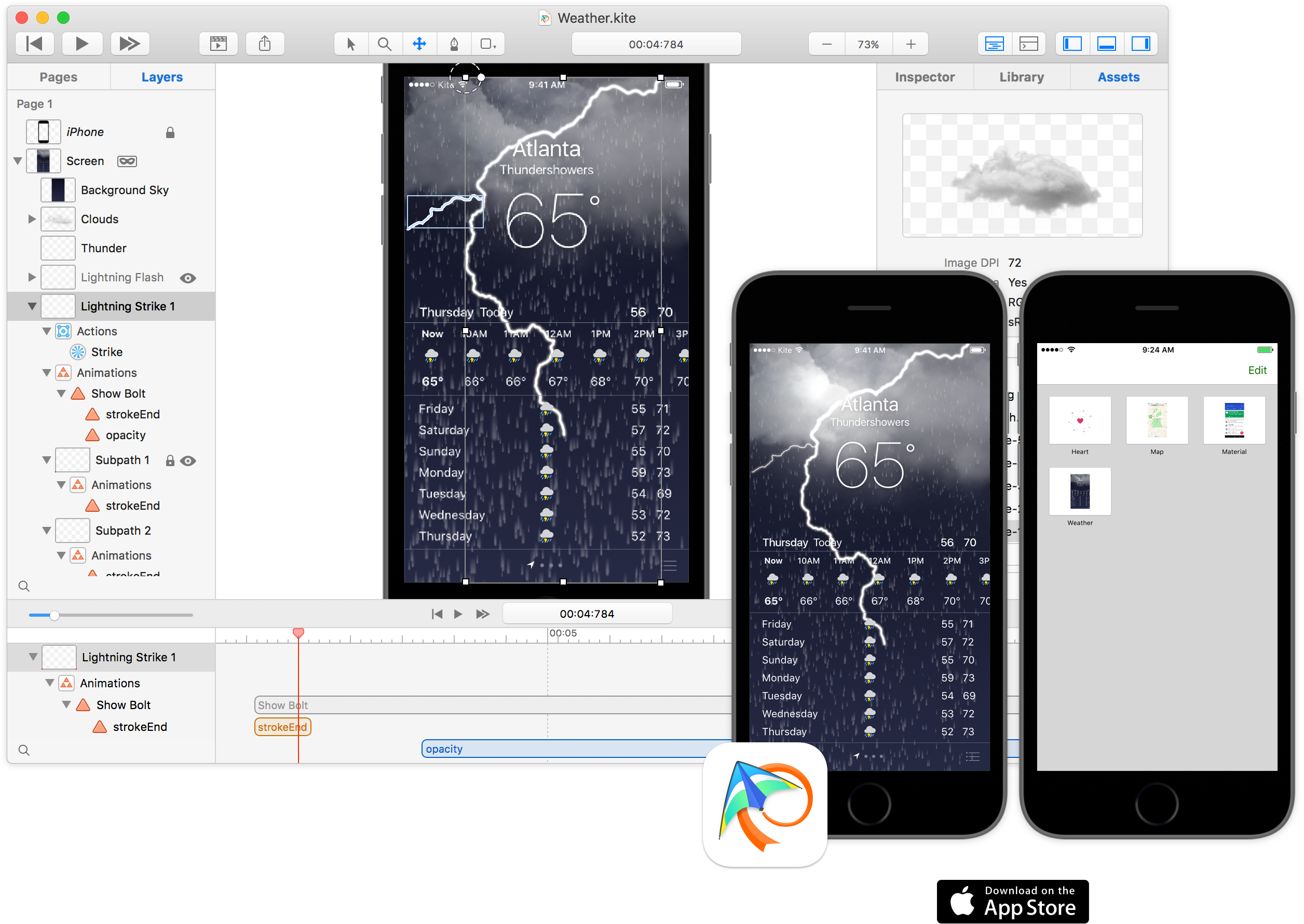
Task: Click the Share export icon
Action: coord(265,44)
